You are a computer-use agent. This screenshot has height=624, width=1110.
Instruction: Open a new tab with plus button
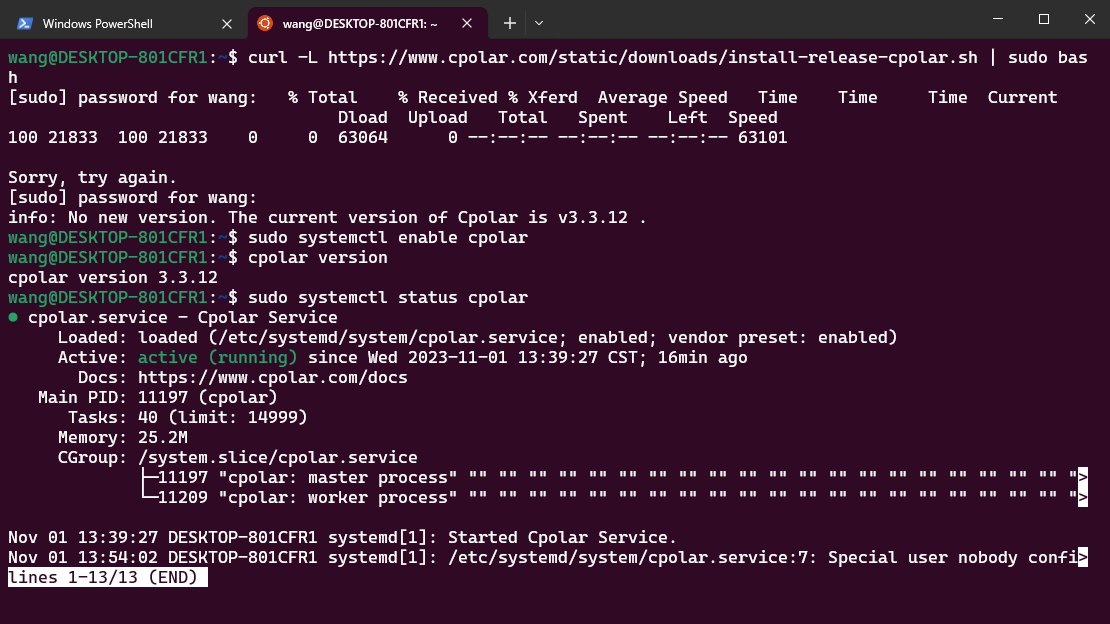(x=510, y=23)
